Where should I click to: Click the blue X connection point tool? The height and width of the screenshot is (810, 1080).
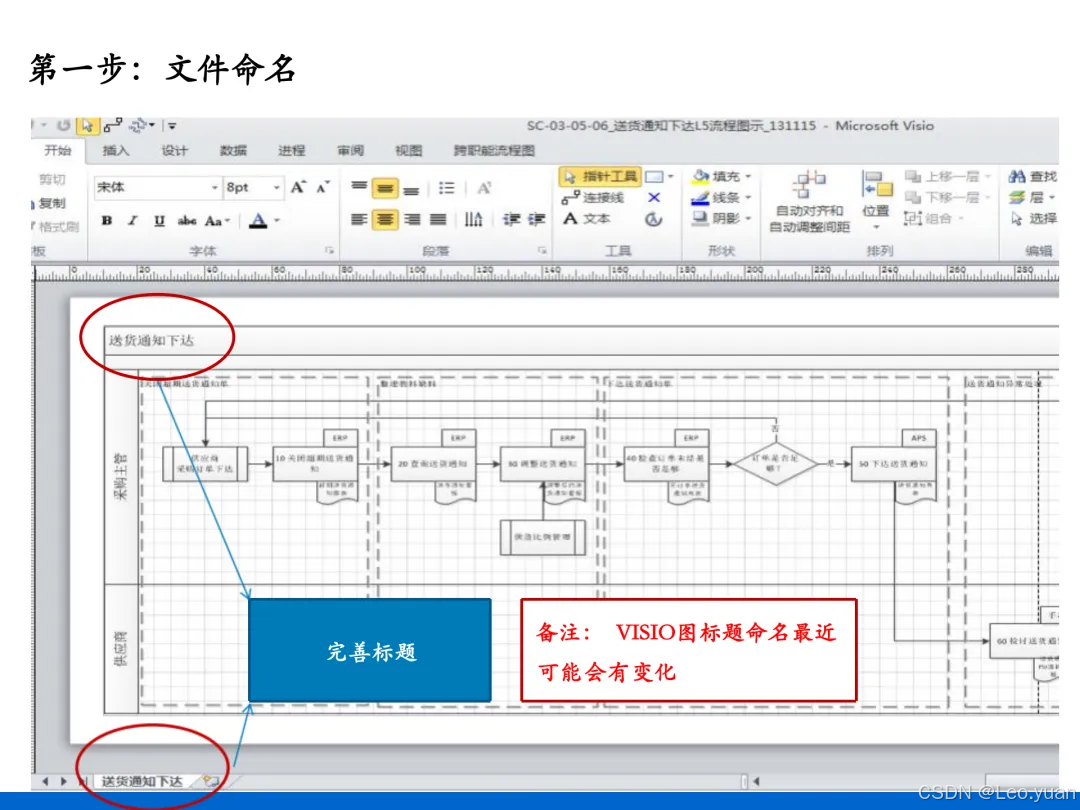point(654,198)
